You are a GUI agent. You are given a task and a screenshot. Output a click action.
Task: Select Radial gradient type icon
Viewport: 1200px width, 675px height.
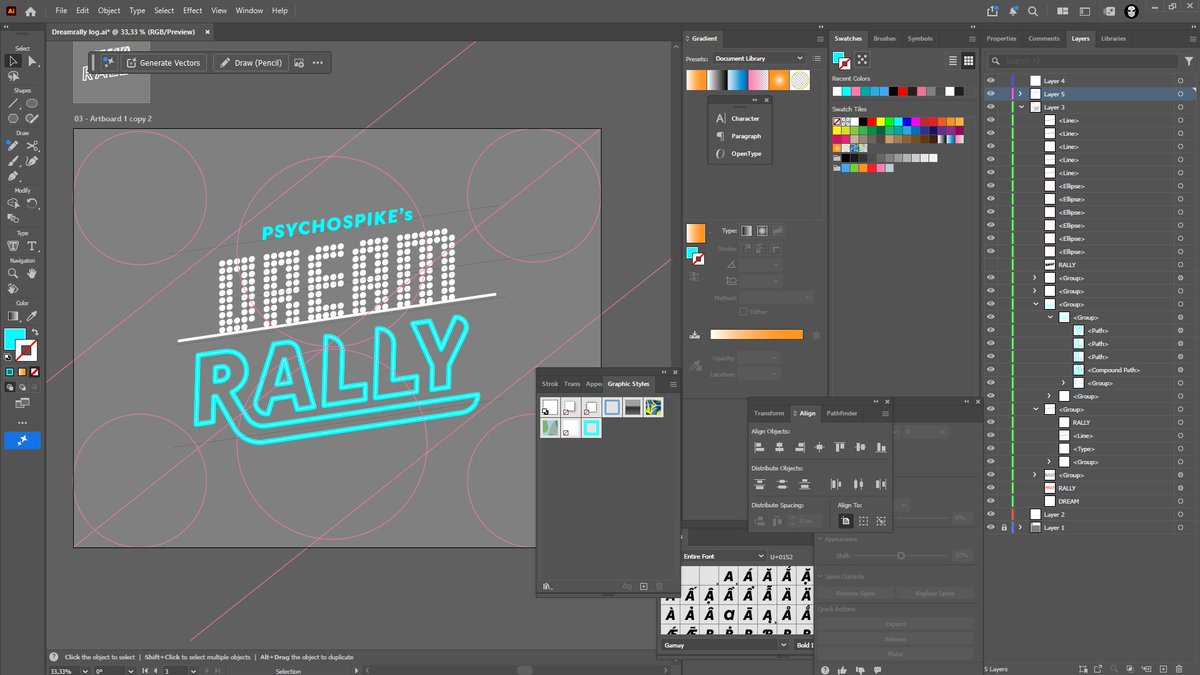762,231
